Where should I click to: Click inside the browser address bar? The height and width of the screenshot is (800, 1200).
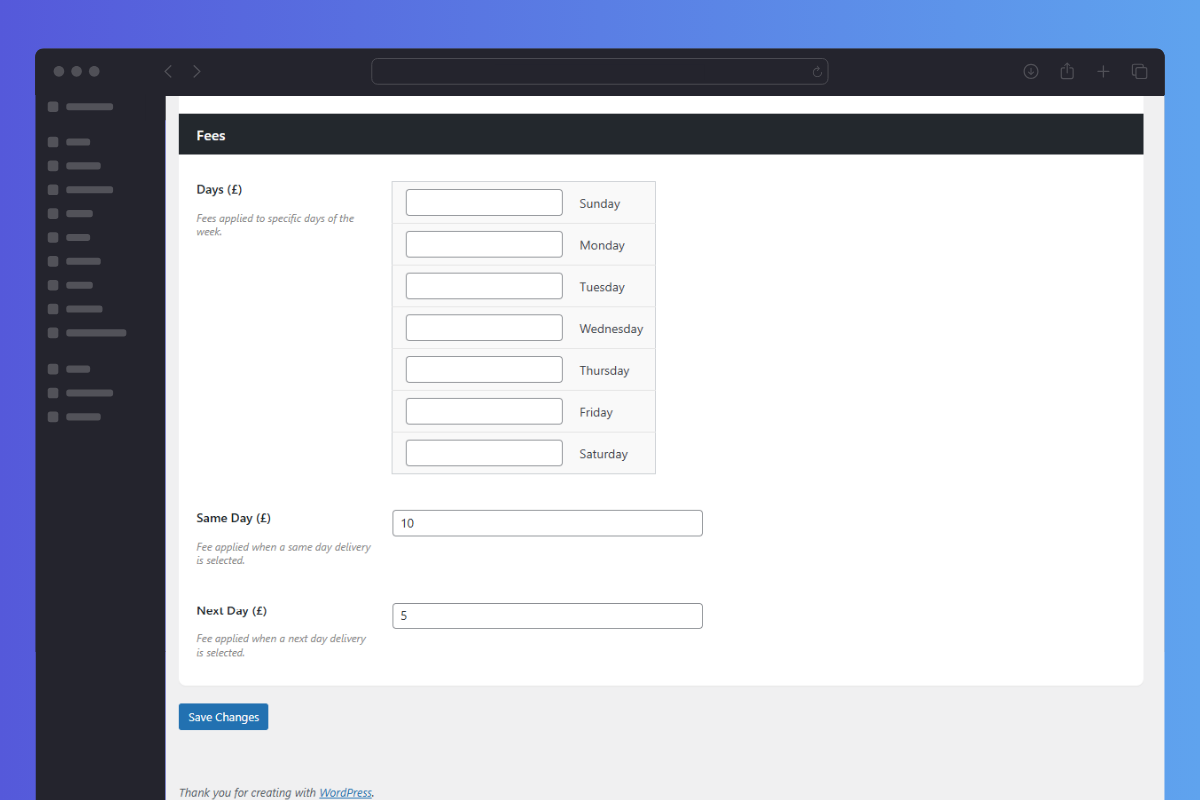tap(600, 71)
